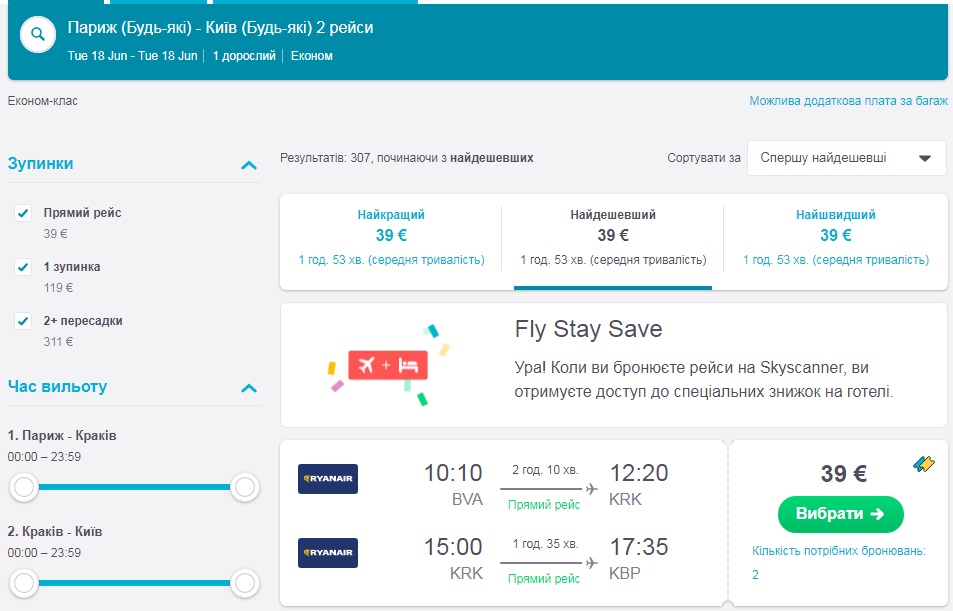The width and height of the screenshot is (953, 611).
Task: Click the Fly Stay Save plane-bed icon
Action: click(387, 365)
